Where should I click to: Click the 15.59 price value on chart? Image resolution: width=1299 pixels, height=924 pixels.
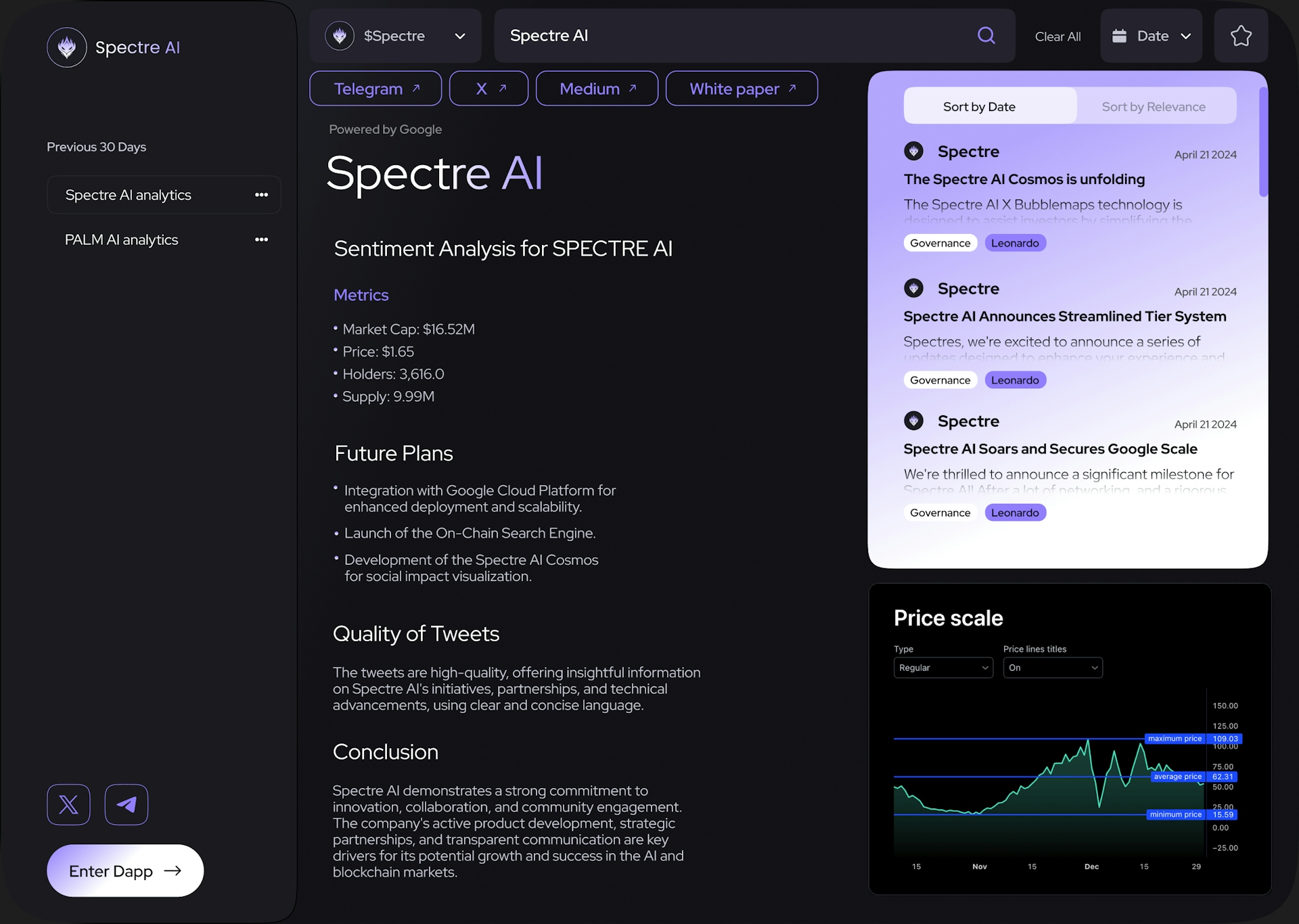[x=1223, y=814]
